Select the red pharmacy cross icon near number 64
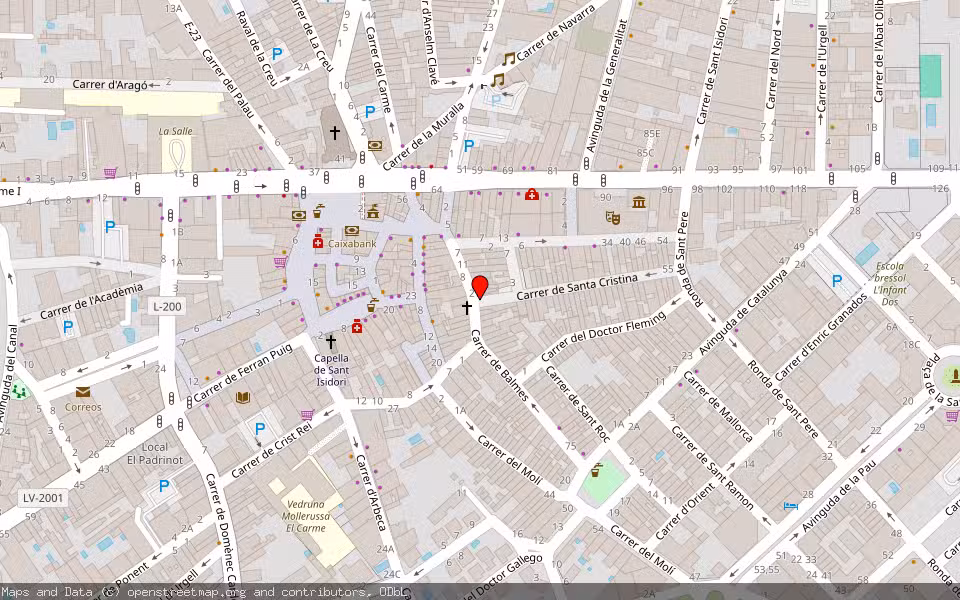 [x=531, y=195]
